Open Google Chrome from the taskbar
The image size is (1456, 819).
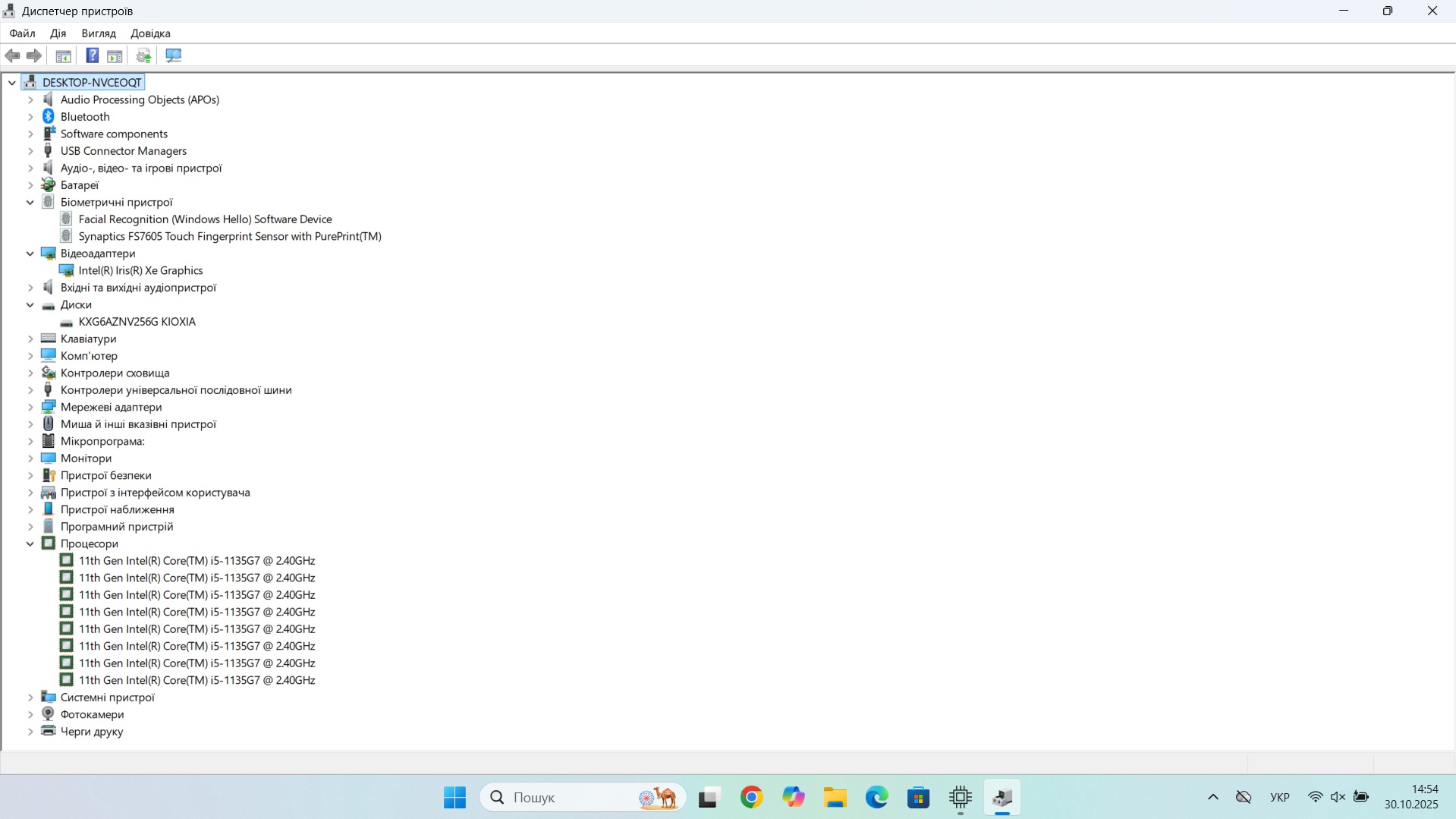[751, 797]
